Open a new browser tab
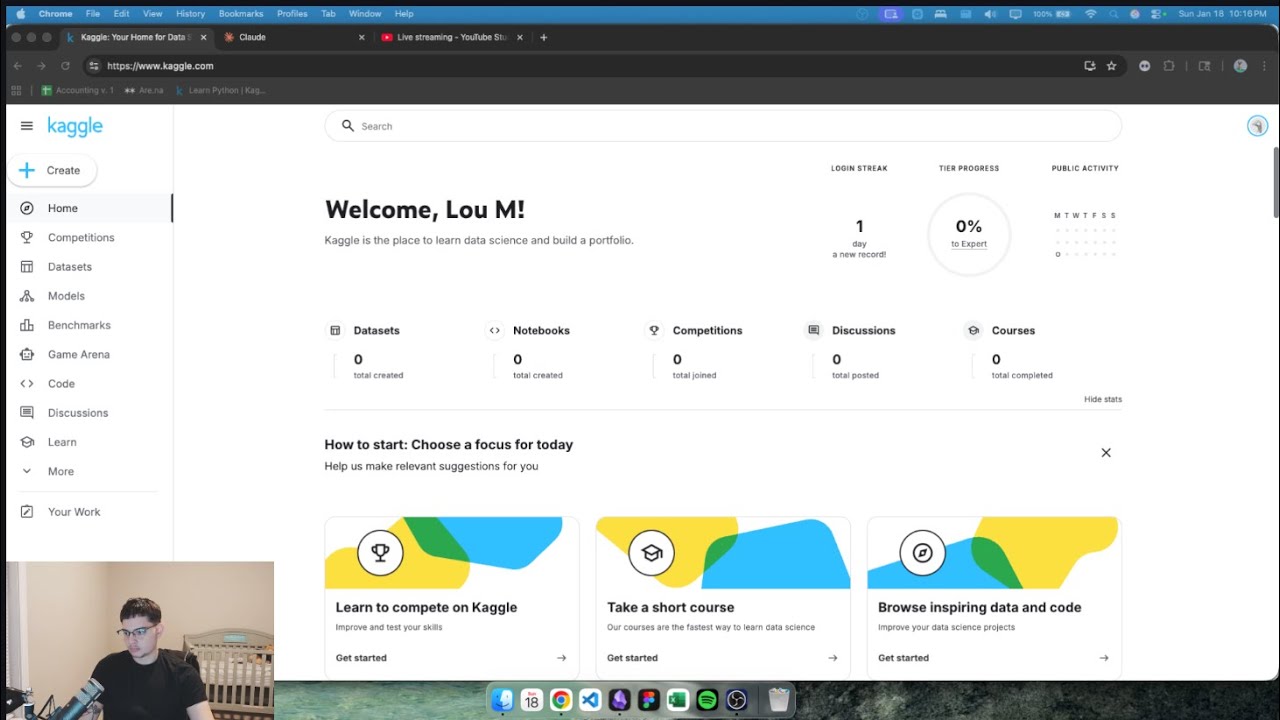1280x720 pixels. click(544, 37)
